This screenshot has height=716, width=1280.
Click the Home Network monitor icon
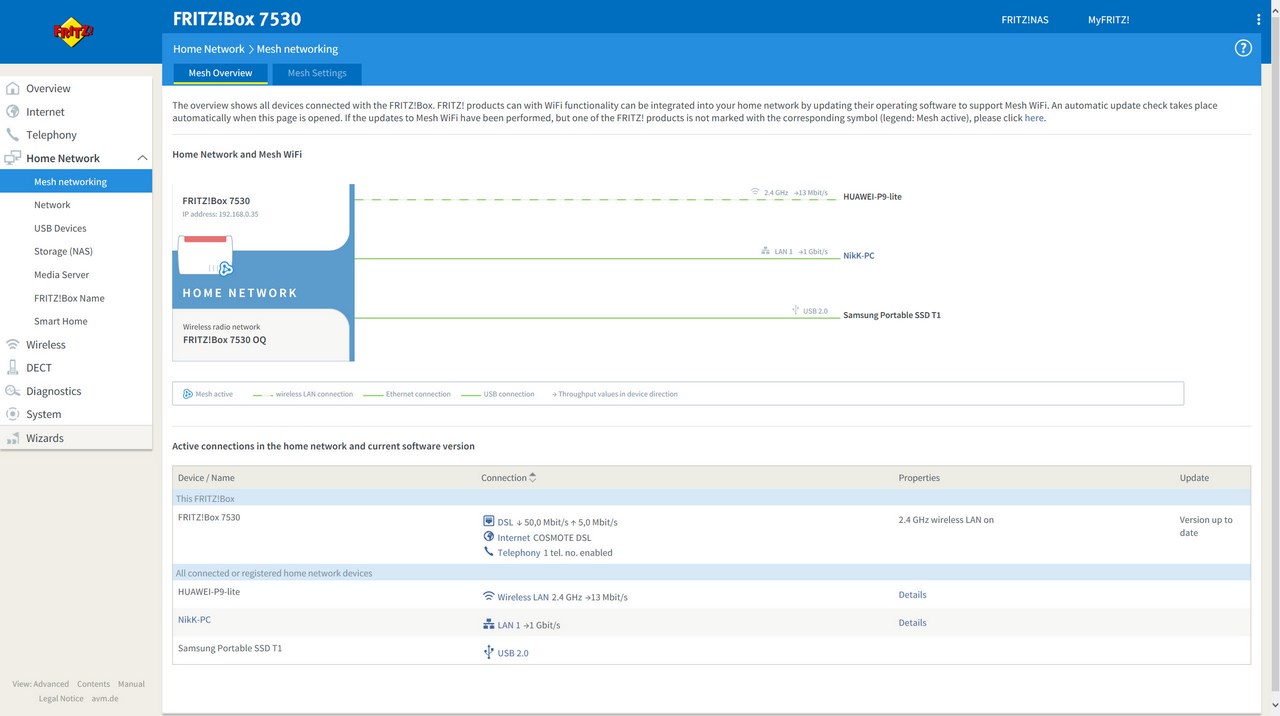pyautogui.click(x=13, y=158)
